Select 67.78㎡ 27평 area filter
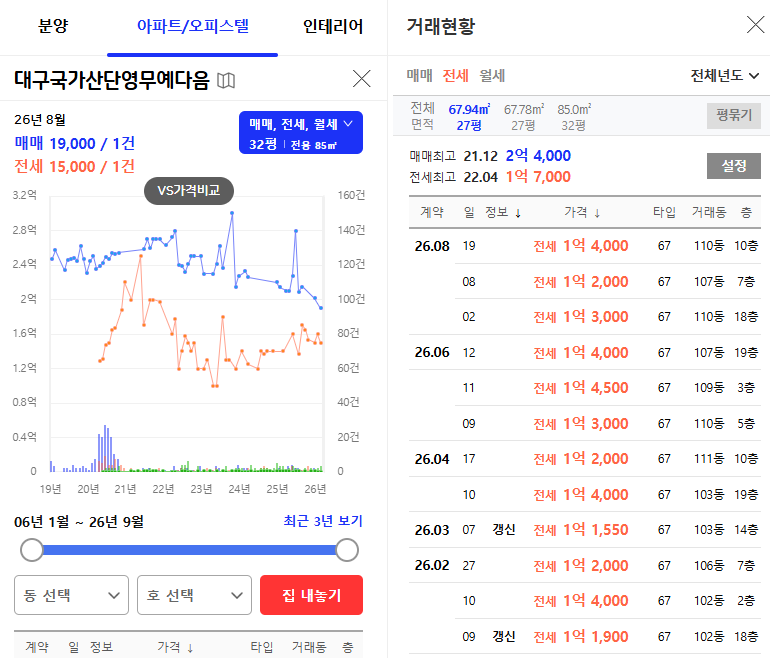Screen dimensions: 770x658 point(523,117)
